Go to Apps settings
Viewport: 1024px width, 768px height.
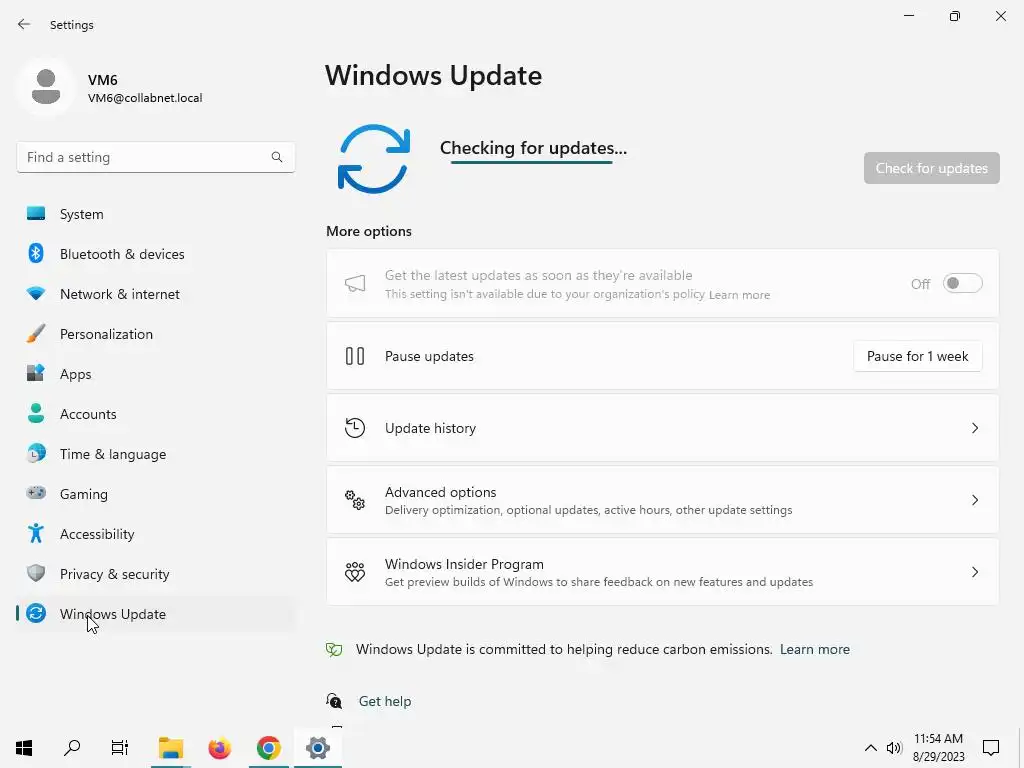[x=155, y=374]
